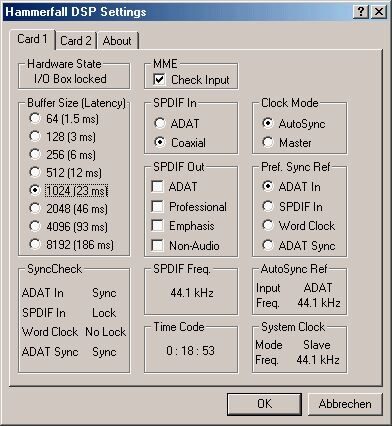This screenshot has width=392, height=426.
Task: Click the question mark help button
Action: pyautogui.click(x=361, y=12)
